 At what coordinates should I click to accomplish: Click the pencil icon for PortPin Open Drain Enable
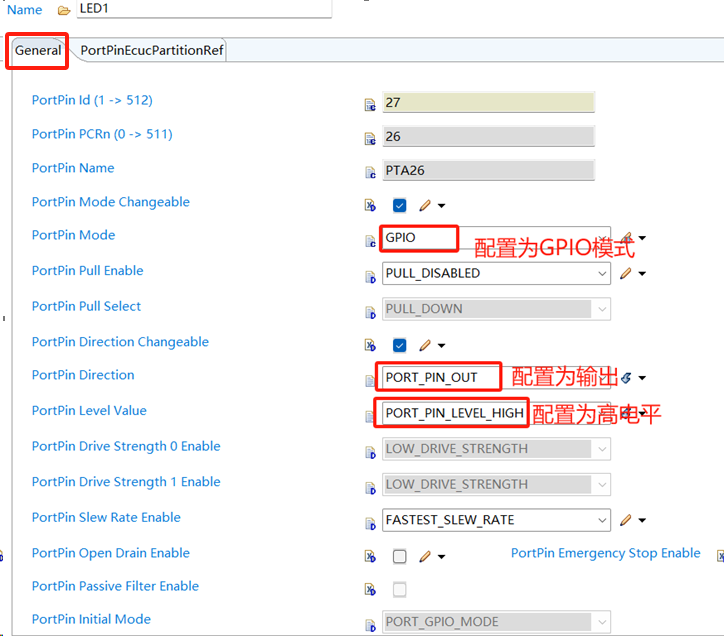[425, 557]
